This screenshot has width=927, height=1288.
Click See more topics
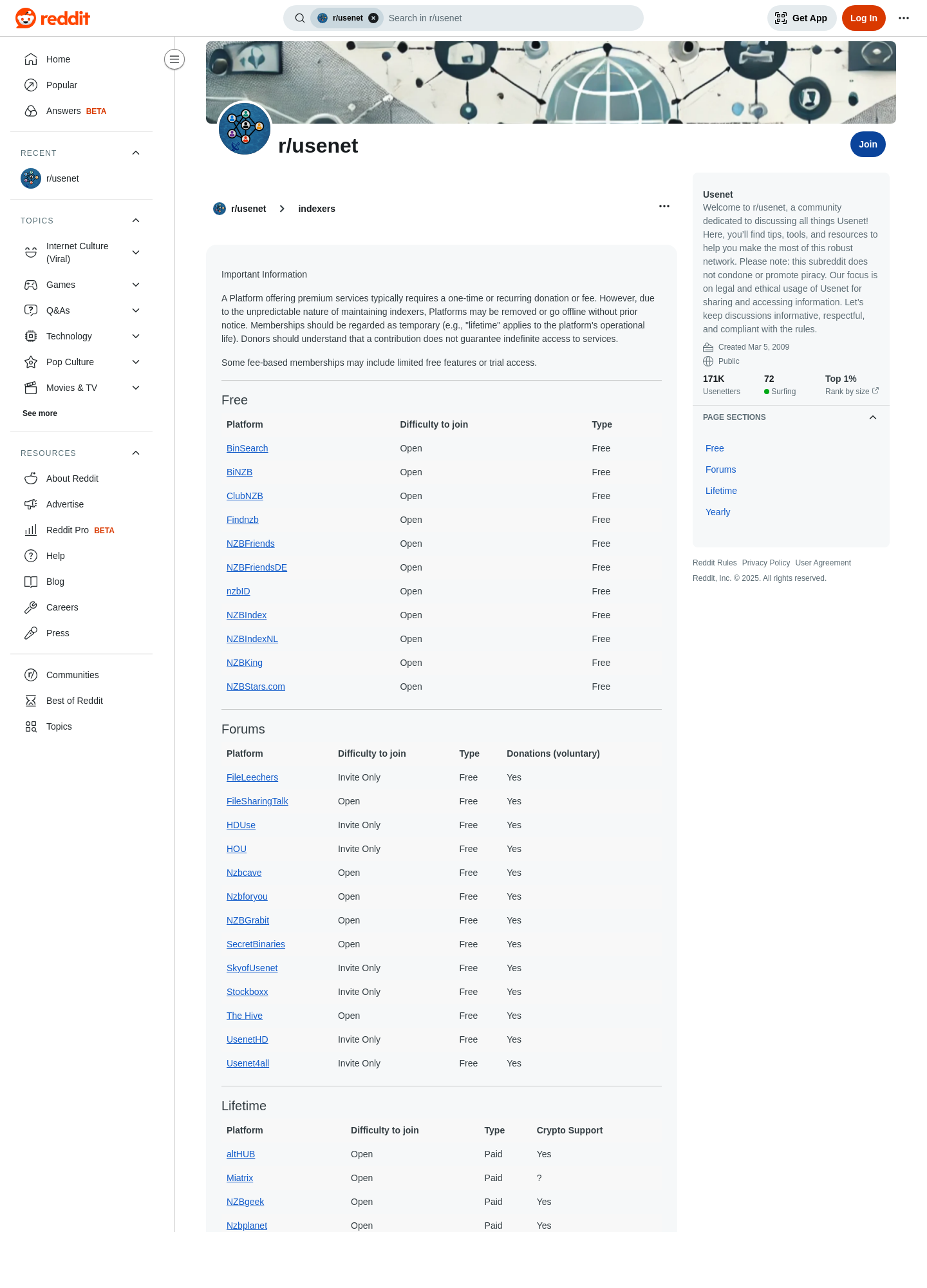pos(40,413)
